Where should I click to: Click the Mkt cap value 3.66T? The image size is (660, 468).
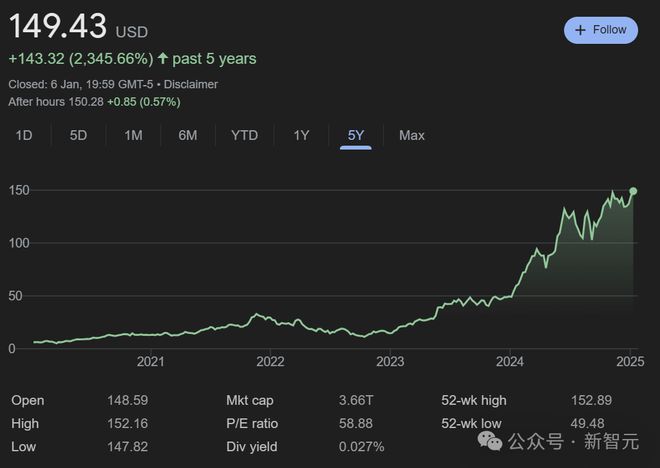(354, 400)
